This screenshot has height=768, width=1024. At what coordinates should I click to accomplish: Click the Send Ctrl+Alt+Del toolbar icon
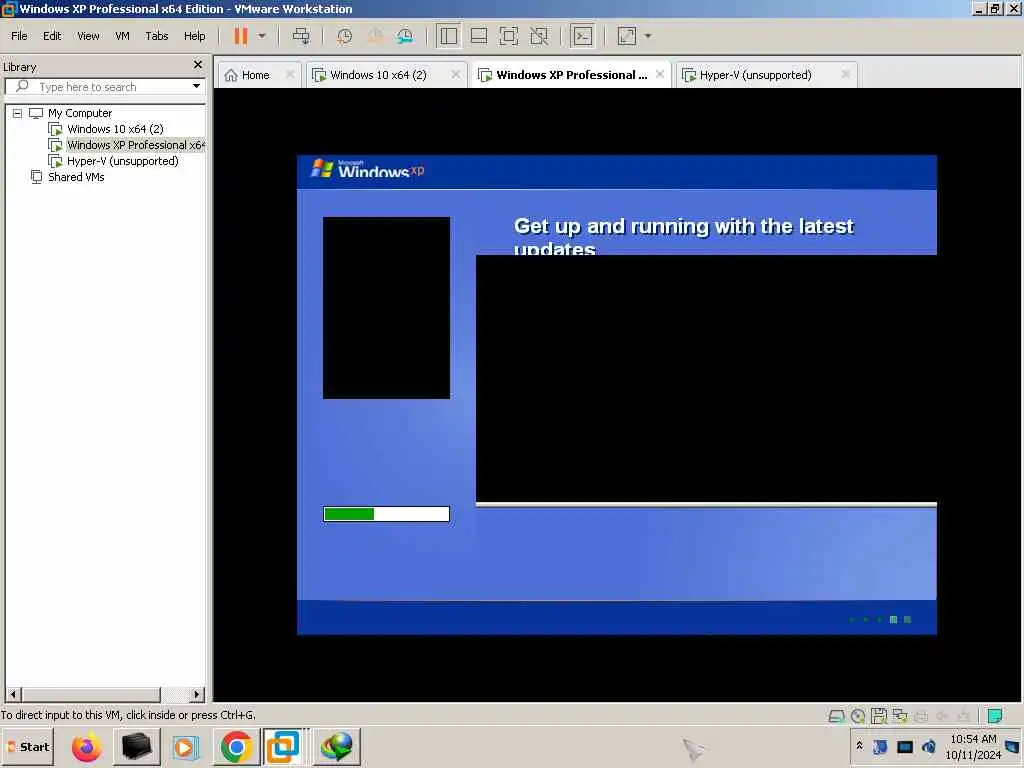pos(301,36)
